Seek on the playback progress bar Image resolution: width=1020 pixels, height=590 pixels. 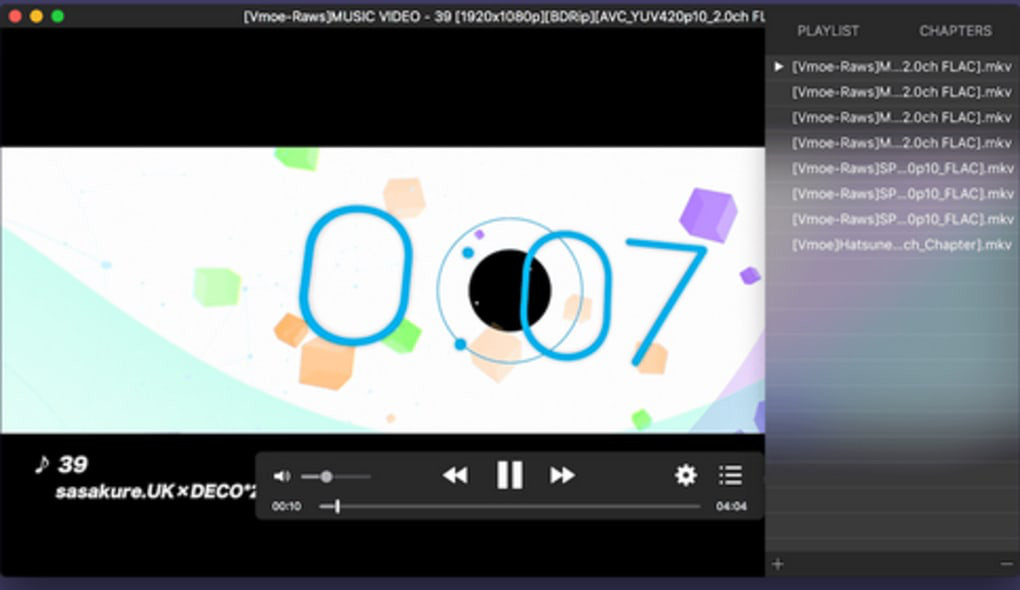509,506
